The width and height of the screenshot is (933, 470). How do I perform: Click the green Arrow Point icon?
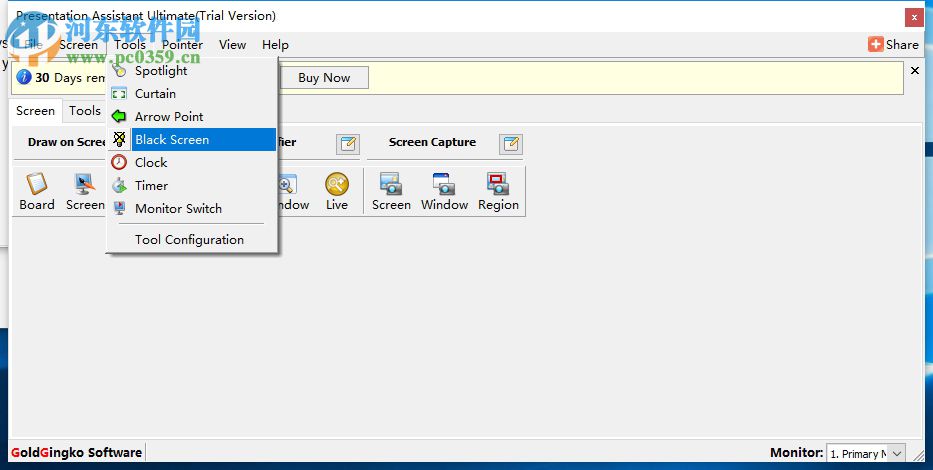[x=120, y=117]
